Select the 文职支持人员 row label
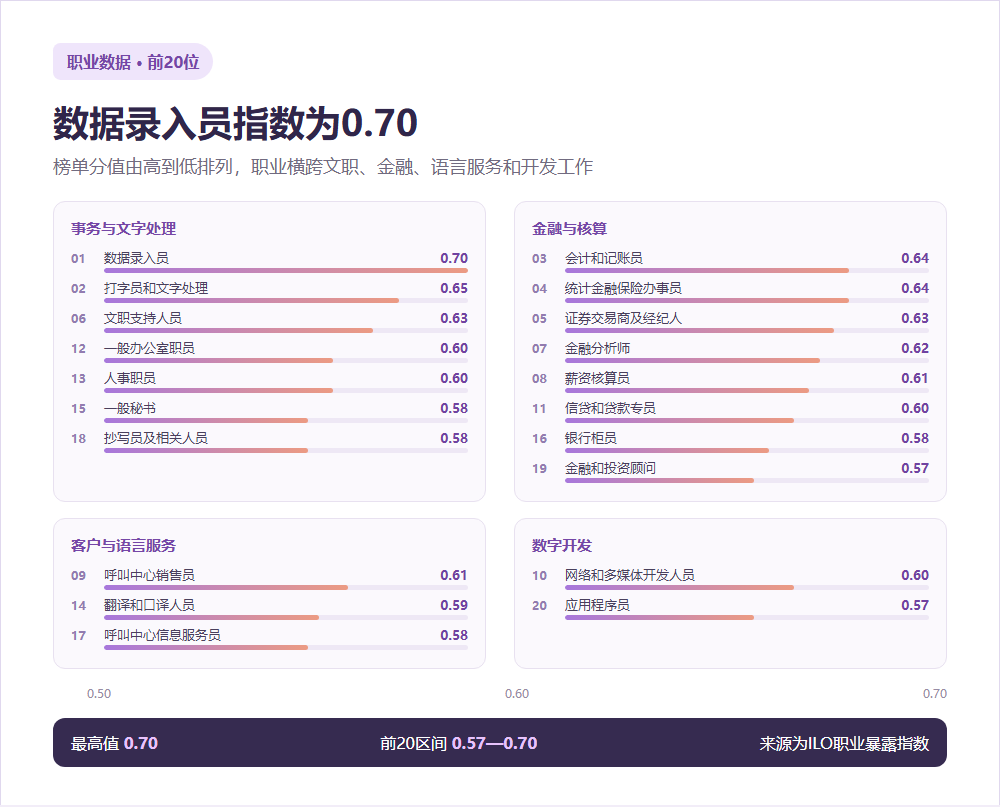The width and height of the screenshot is (1000, 807). coord(143,318)
